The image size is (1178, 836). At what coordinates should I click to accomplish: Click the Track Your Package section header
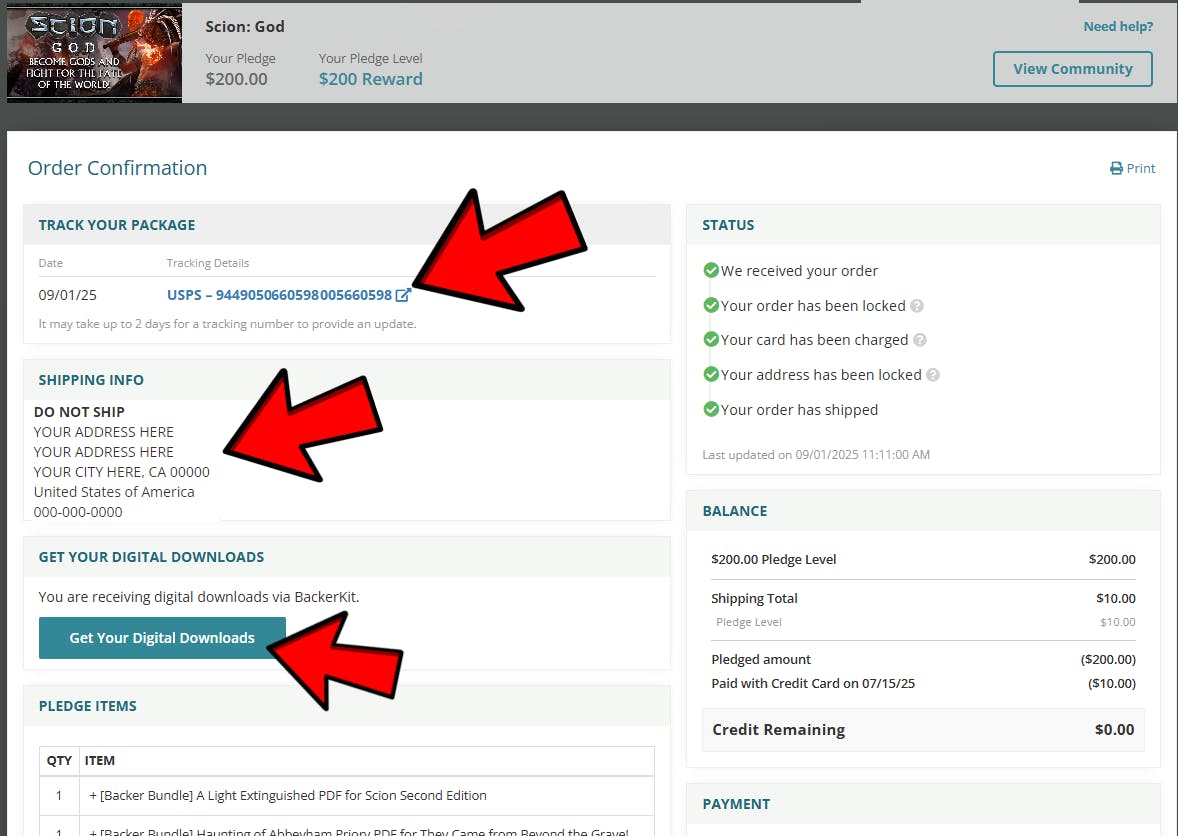tap(117, 225)
